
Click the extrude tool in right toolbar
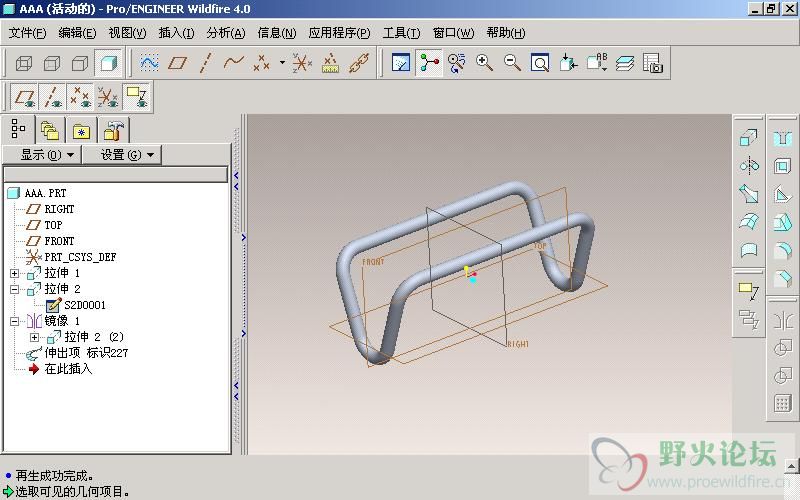pos(748,137)
